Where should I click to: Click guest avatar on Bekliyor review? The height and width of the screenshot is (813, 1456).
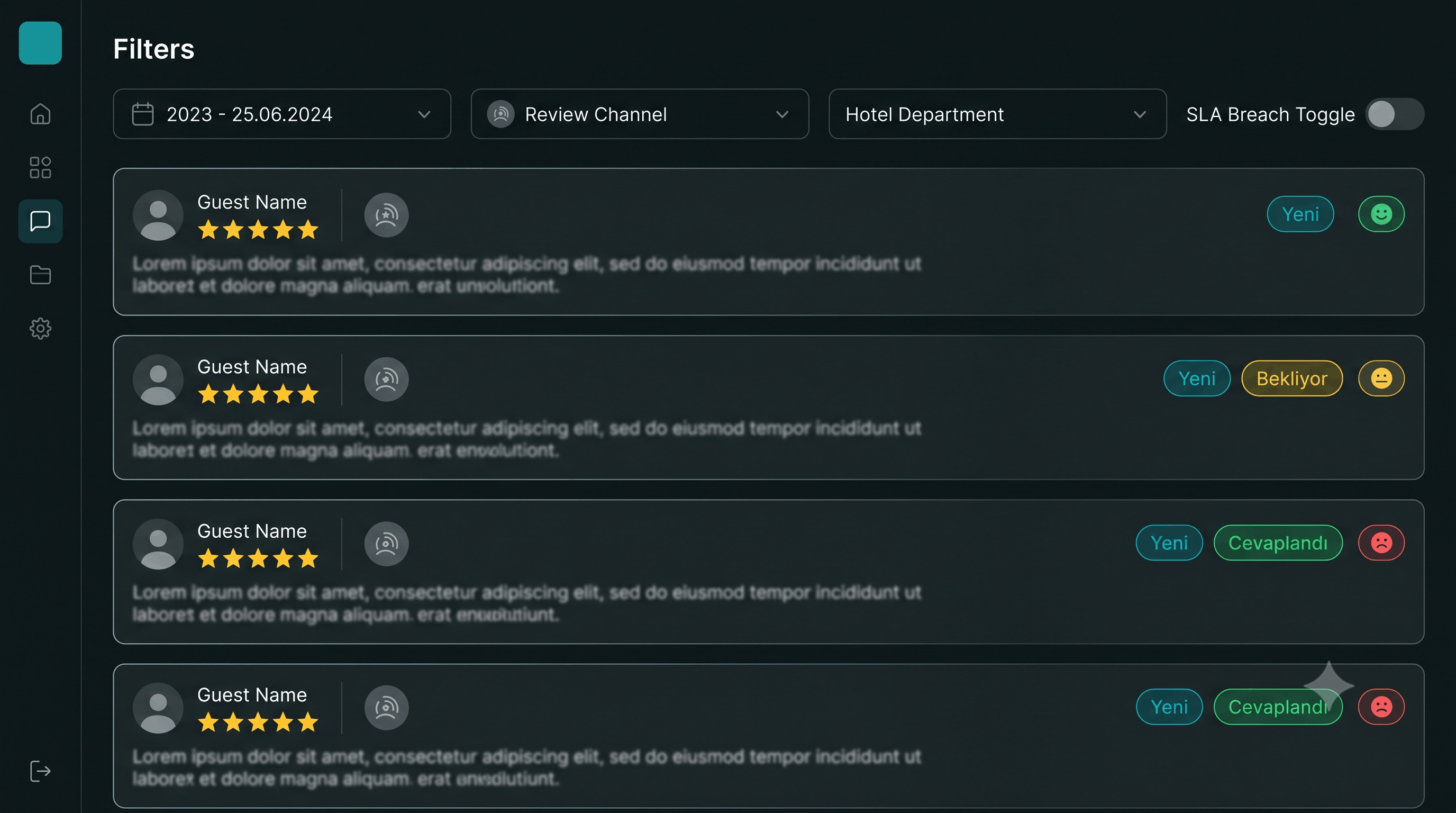(158, 380)
